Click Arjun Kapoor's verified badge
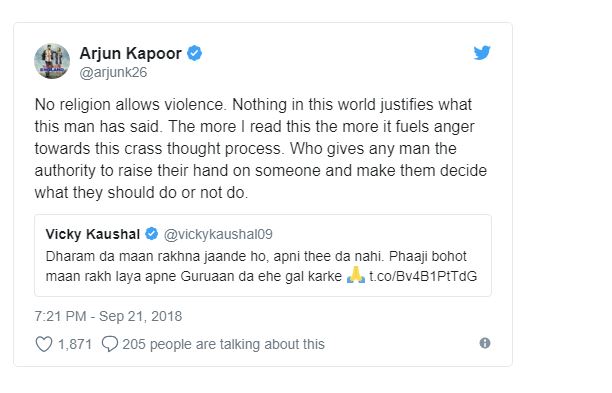Image resolution: width=612 pixels, height=393 pixels. (194, 53)
